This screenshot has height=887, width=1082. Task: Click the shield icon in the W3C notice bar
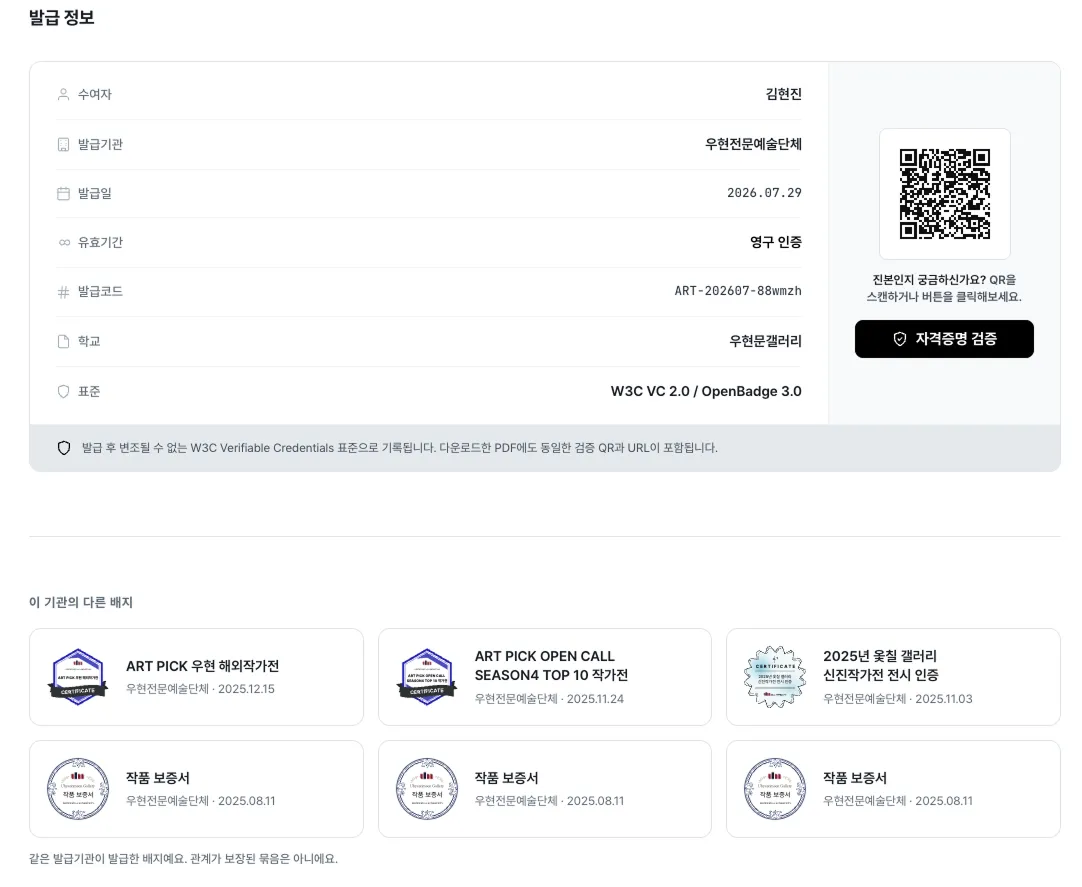pyautogui.click(x=64, y=448)
